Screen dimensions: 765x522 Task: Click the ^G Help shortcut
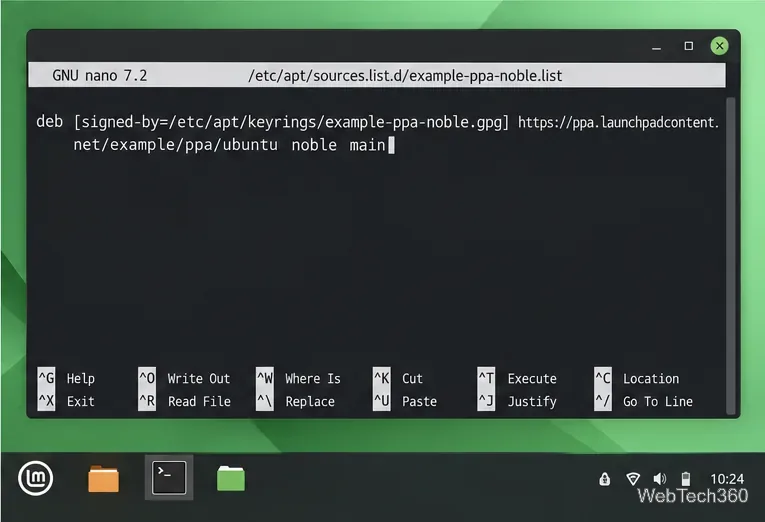(66, 379)
